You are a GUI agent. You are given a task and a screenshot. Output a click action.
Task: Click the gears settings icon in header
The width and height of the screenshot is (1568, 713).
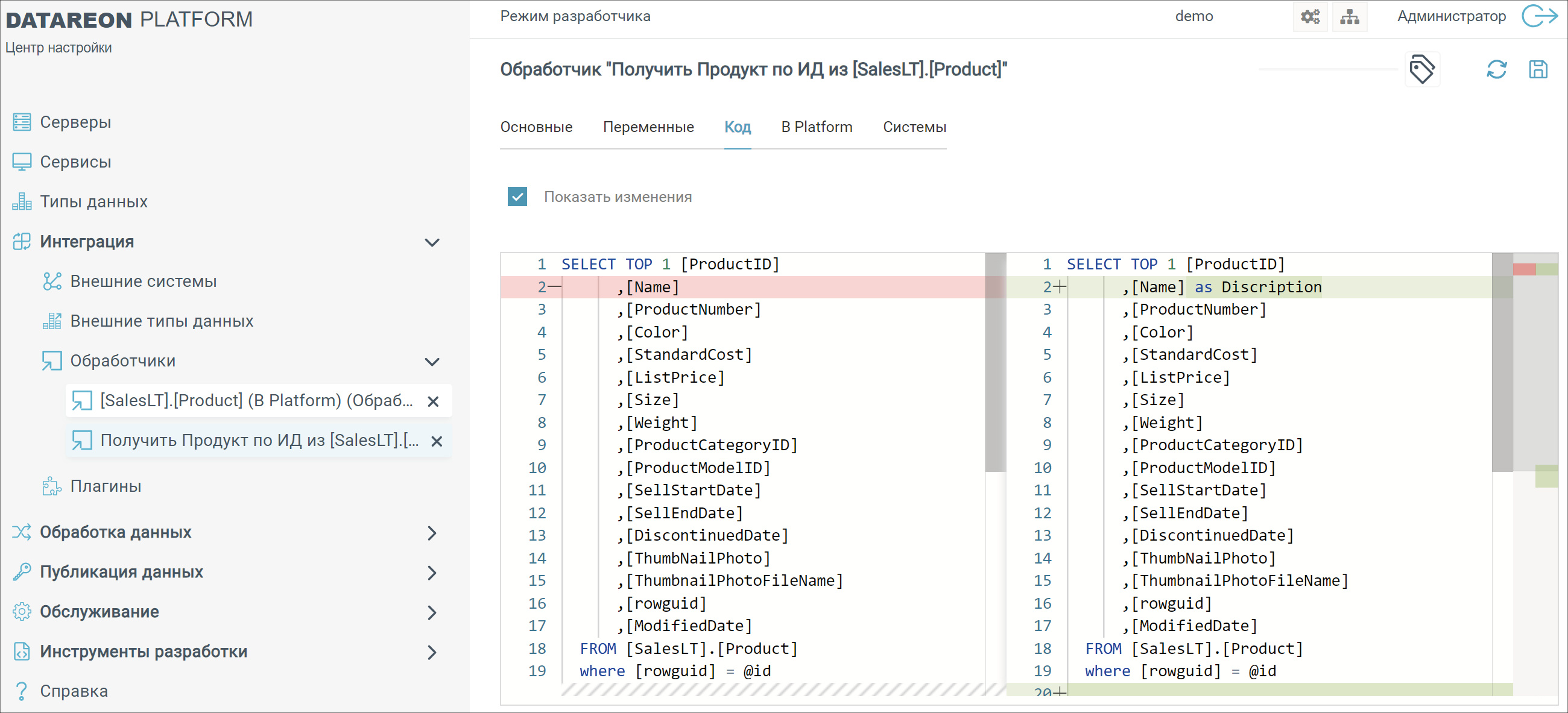tap(1310, 16)
